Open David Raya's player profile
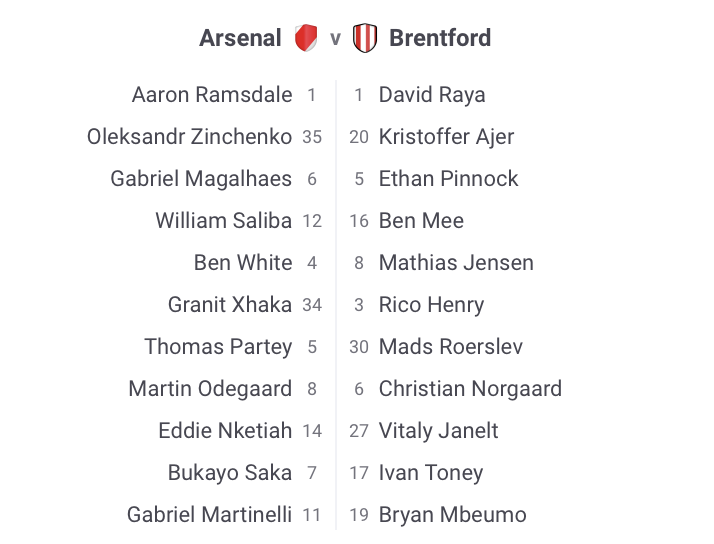Viewport: 714px width, 544px height. (x=432, y=95)
